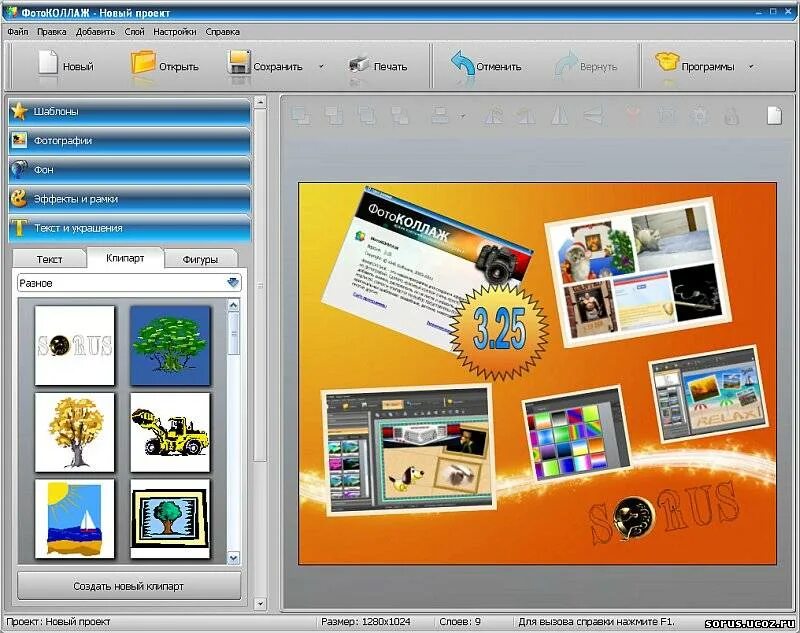Viewport: 800px width, 633px height.
Task: Select the green tree on blue clipart
Action: (170, 345)
